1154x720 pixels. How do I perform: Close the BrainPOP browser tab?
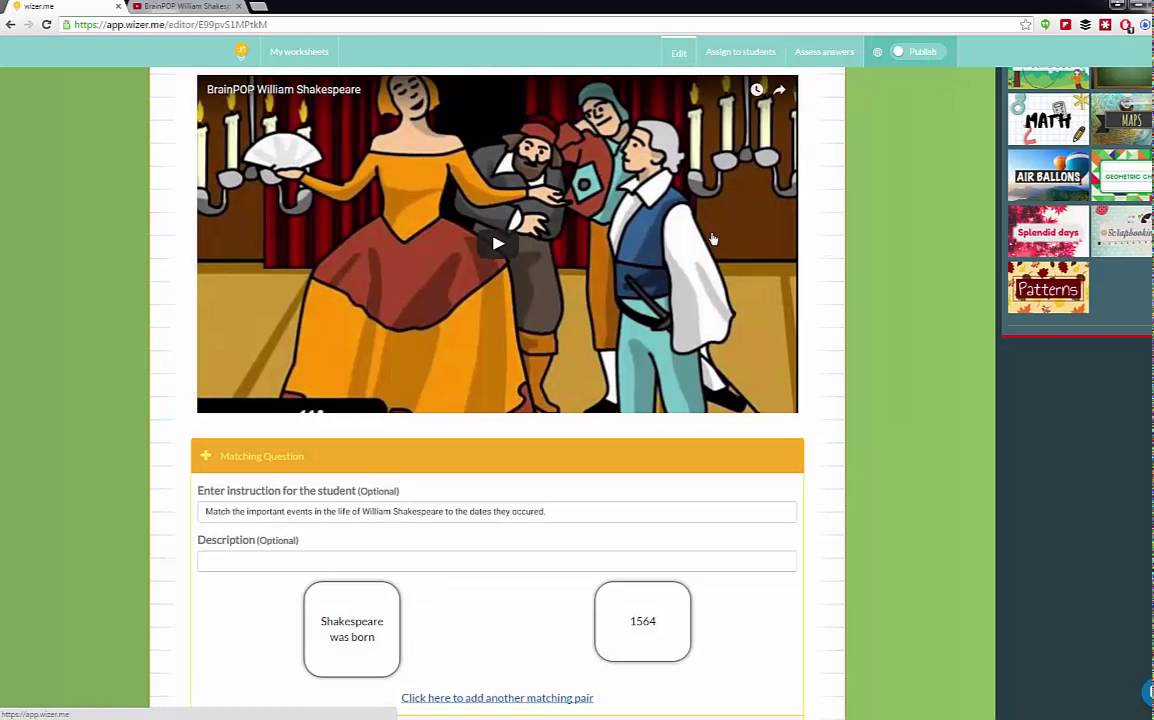tap(238, 6)
